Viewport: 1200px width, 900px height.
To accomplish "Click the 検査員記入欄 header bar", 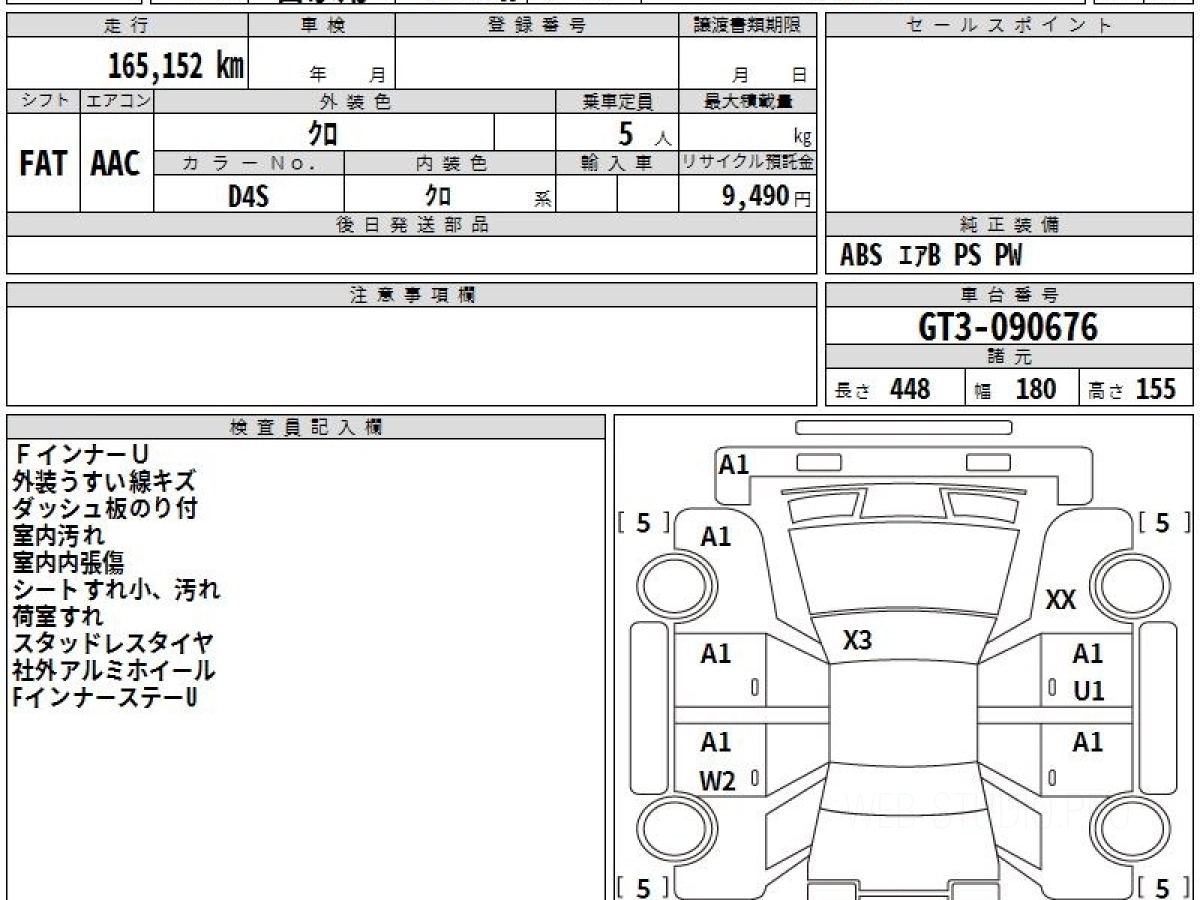I will click(x=306, y=426).
